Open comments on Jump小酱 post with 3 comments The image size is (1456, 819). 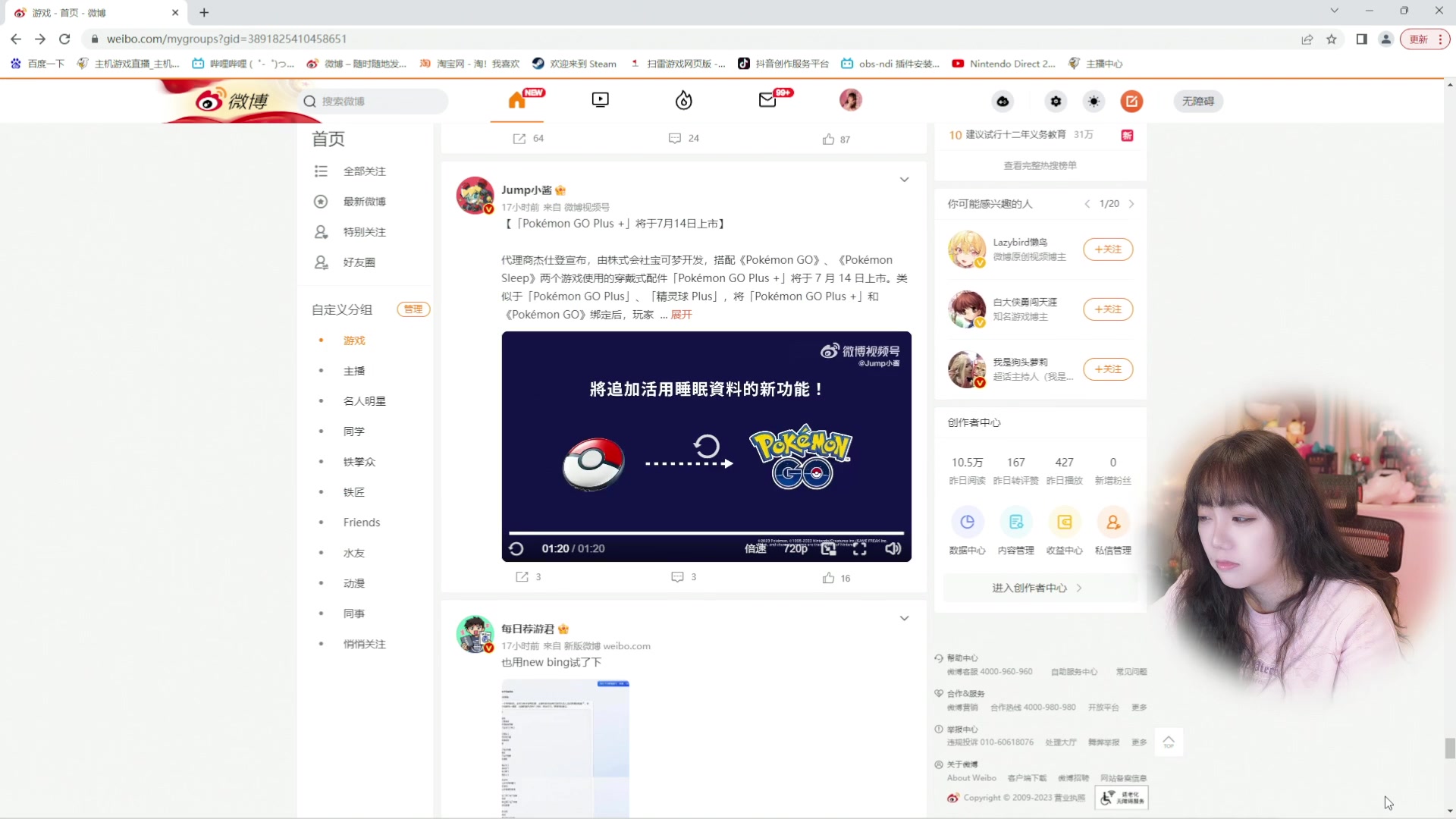(x=684, y=577)
